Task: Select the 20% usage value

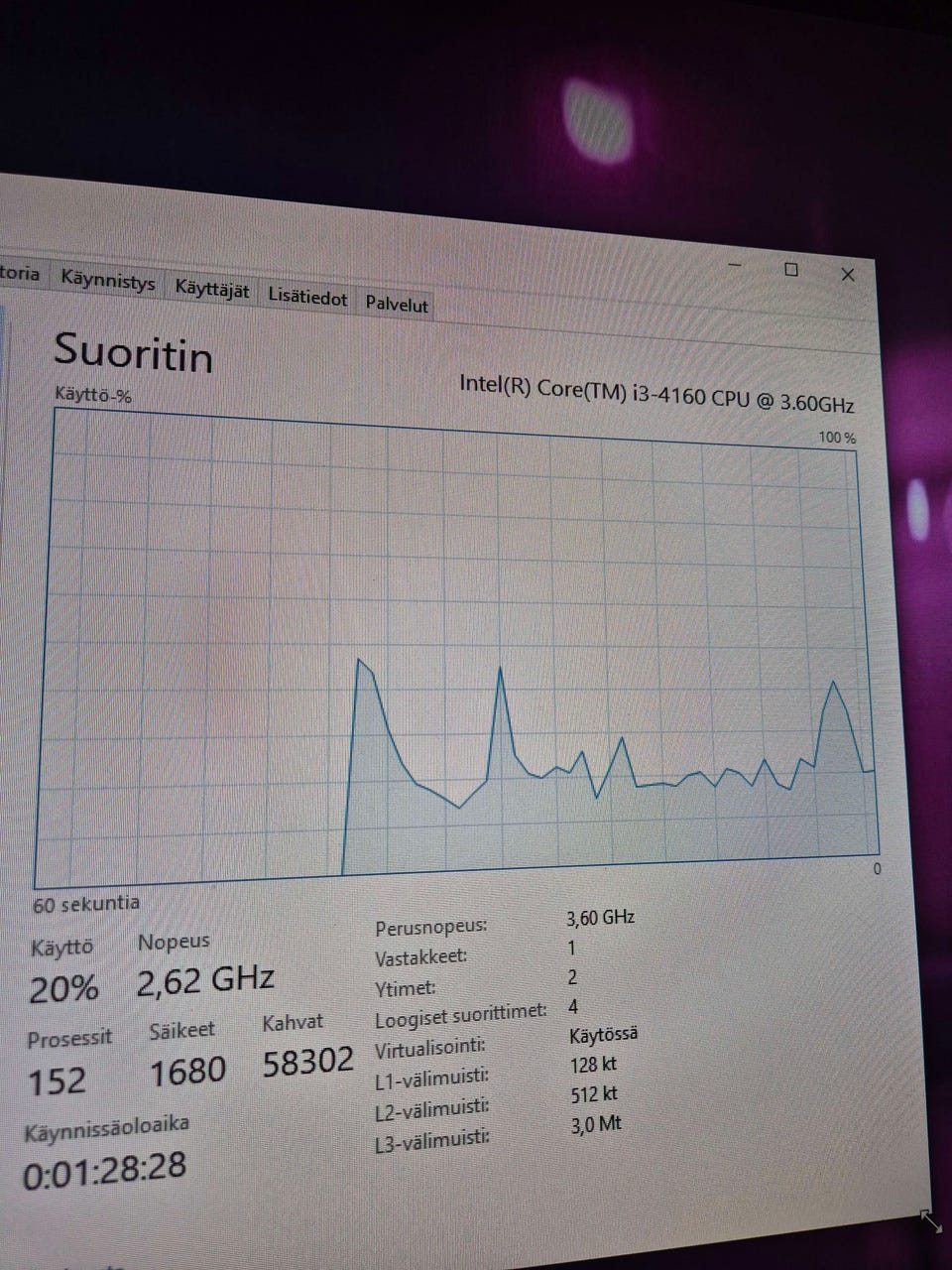Action: pyautogui.click(x=63, y=989)
